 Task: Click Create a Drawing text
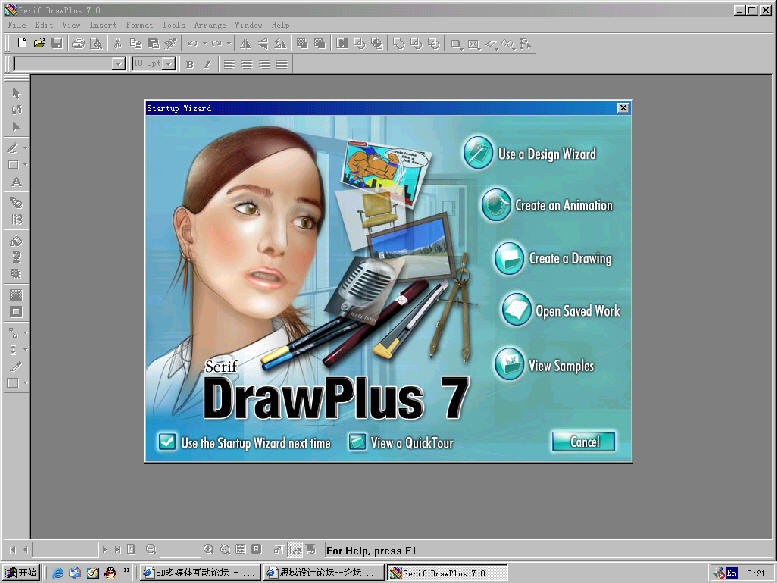(570, 259)
